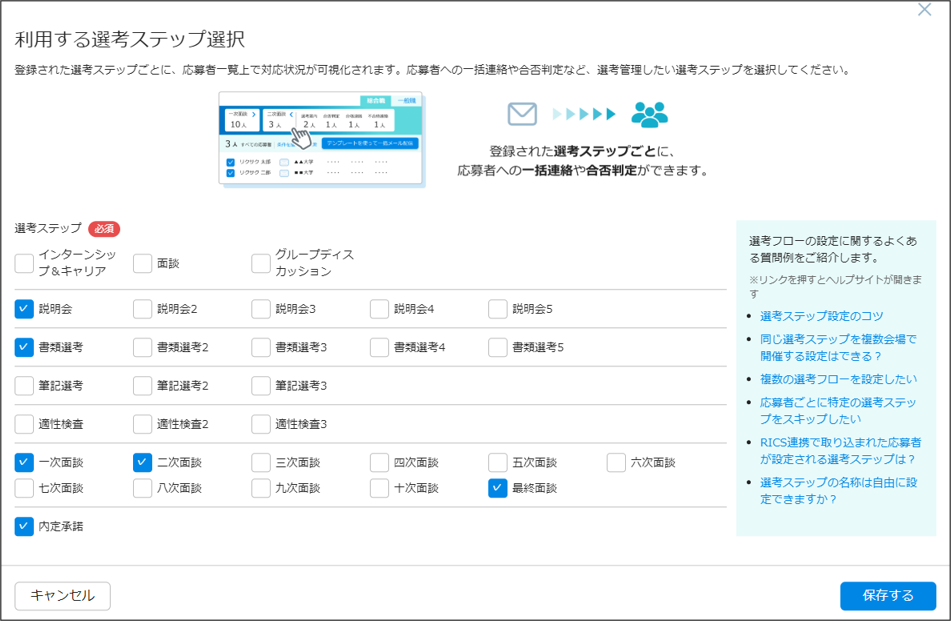
Task: Check the インターンシップ&キャリア checkbox
Action: [24, 263]
